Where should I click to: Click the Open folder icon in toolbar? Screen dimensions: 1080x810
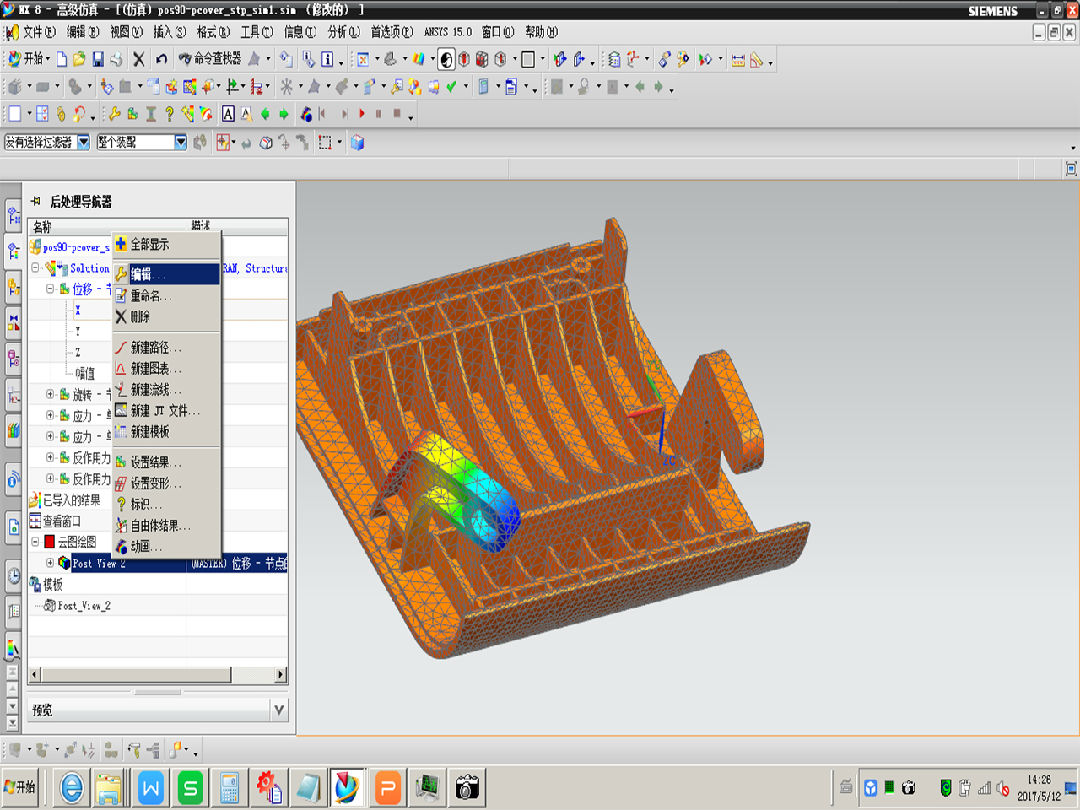[x=79, y=60]
